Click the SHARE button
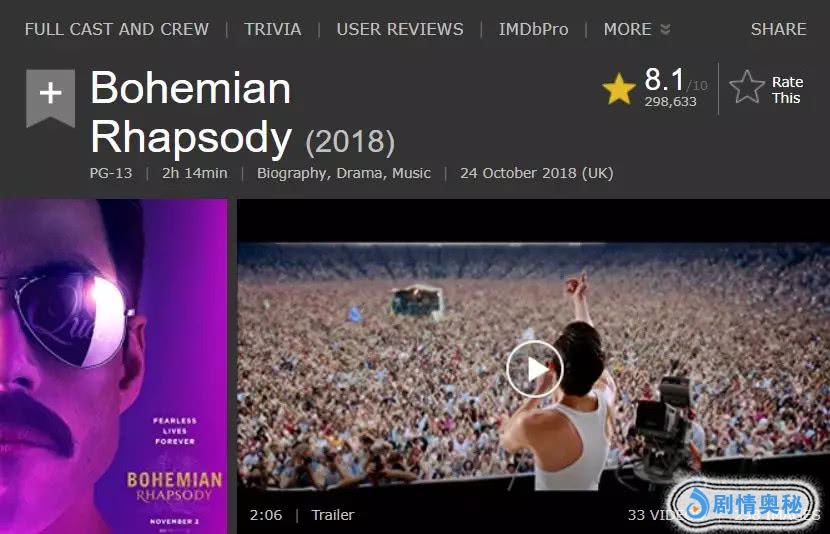The width and height of the screenshot is (830, 534). (x=779, y=29)
